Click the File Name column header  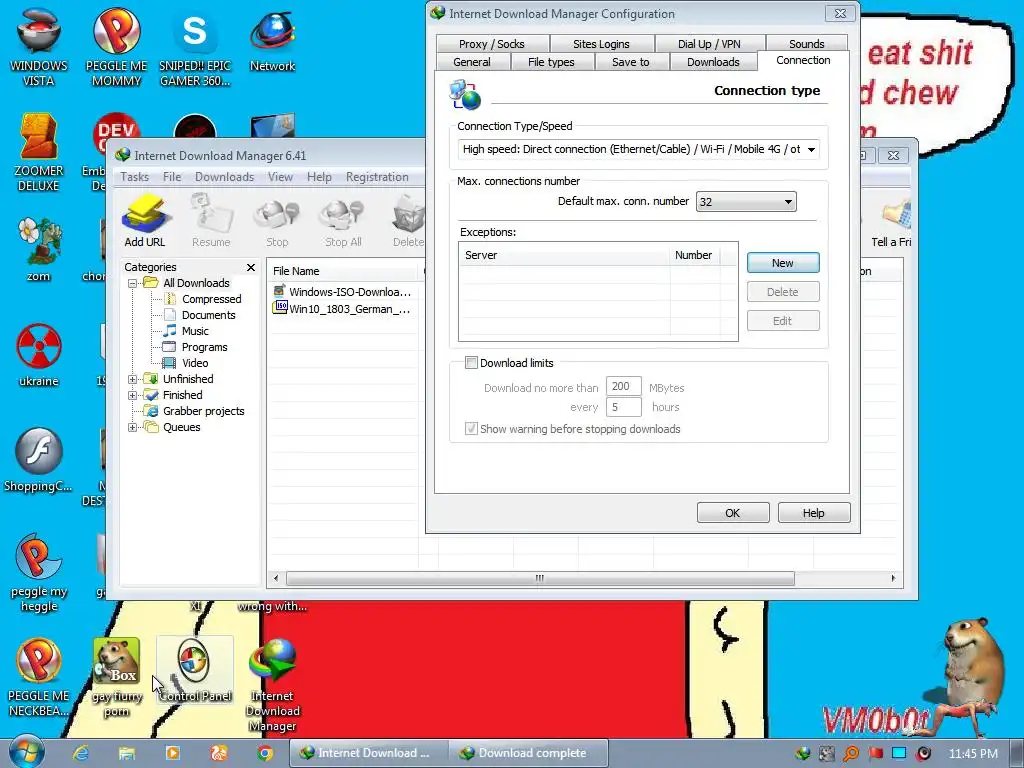point(344,271)
